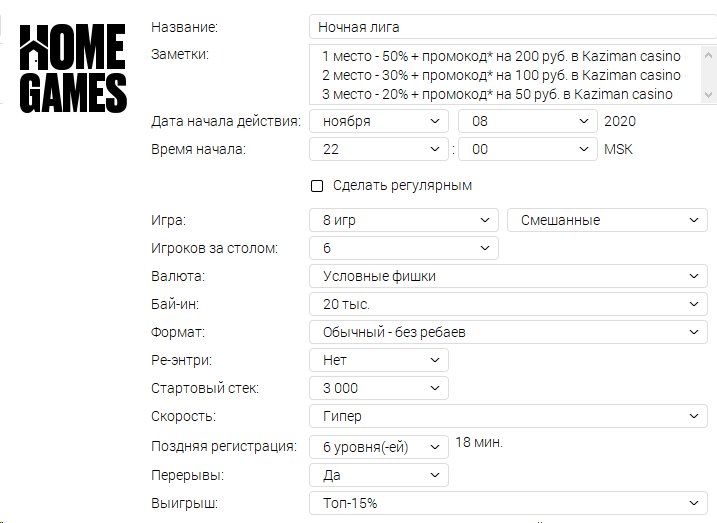Open the 'Смешанные' limit dropdown

(x=607, y=220)
